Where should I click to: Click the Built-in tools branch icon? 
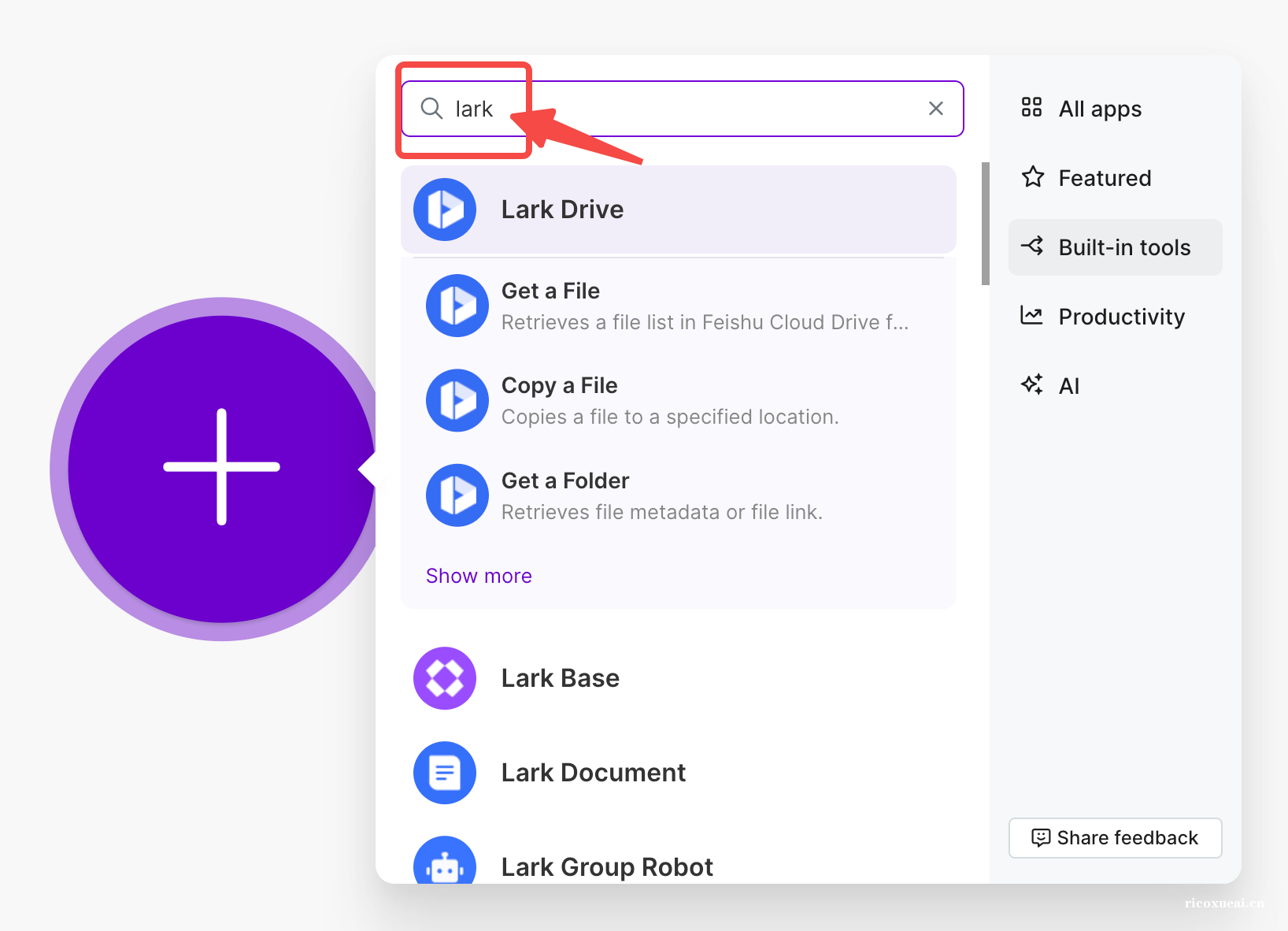click(x=1032, y=246)
